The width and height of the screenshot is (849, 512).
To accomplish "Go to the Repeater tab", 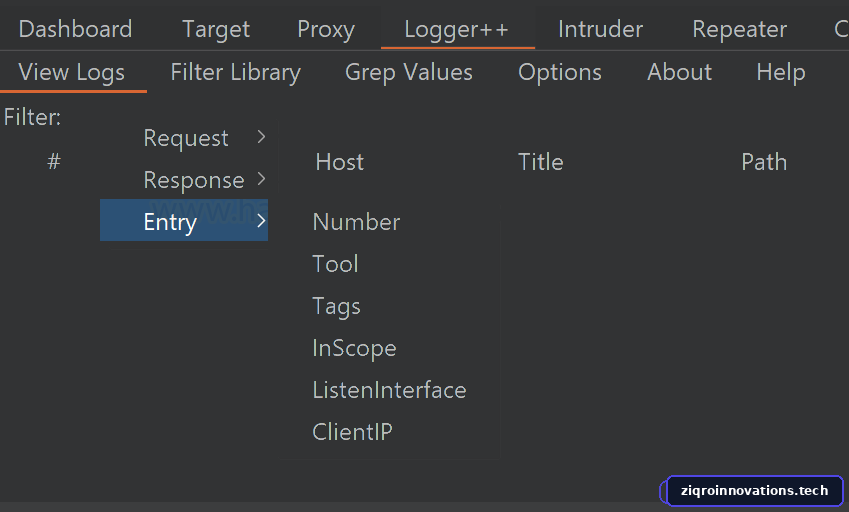I will (740, 29).
